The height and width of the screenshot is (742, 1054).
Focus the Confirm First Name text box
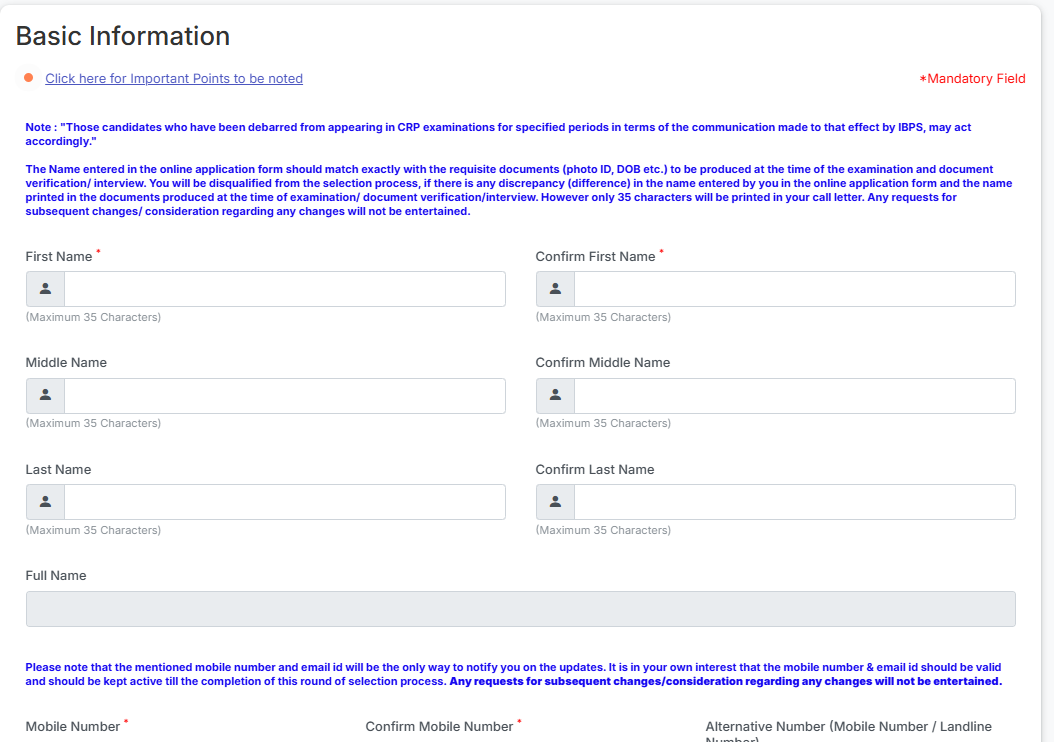pos(795,289)
